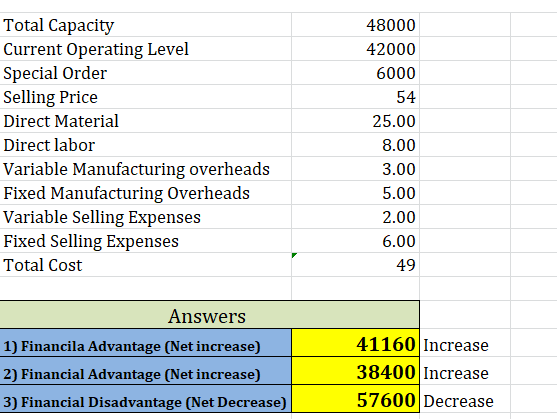Select the '3) Financial Disadvantage' label cell
557x419 pixels.
(x=146, y=399)
